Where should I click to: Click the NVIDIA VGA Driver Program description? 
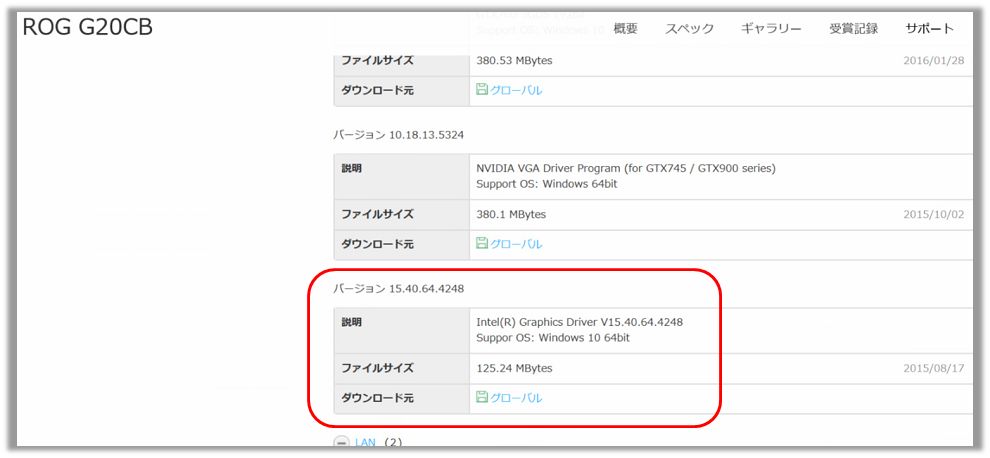click(x=626, y=169)
